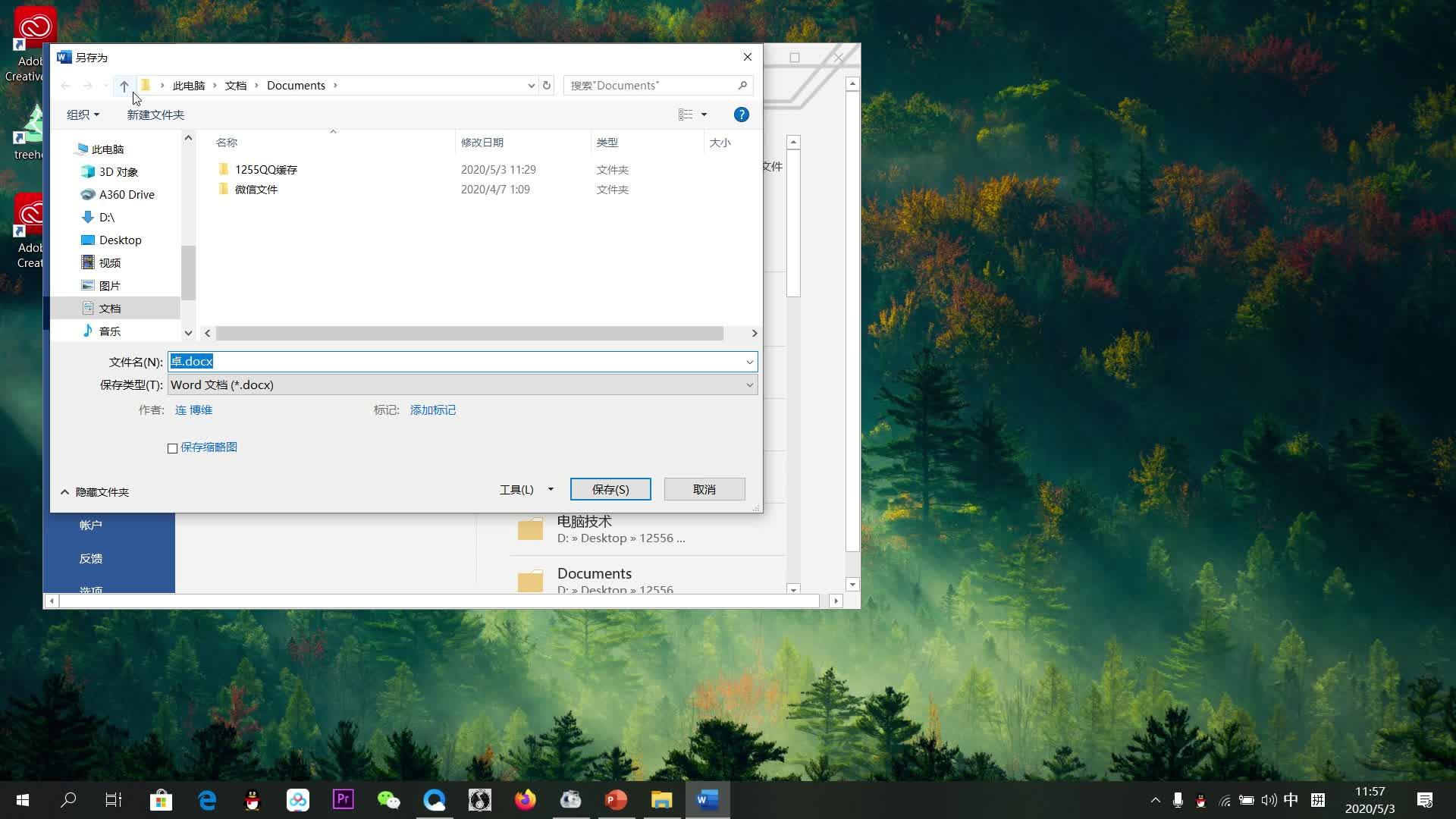
Task: Open the 1255QQ缓存 folder icon
Action: pyautogui.click(x=223, y=169)
